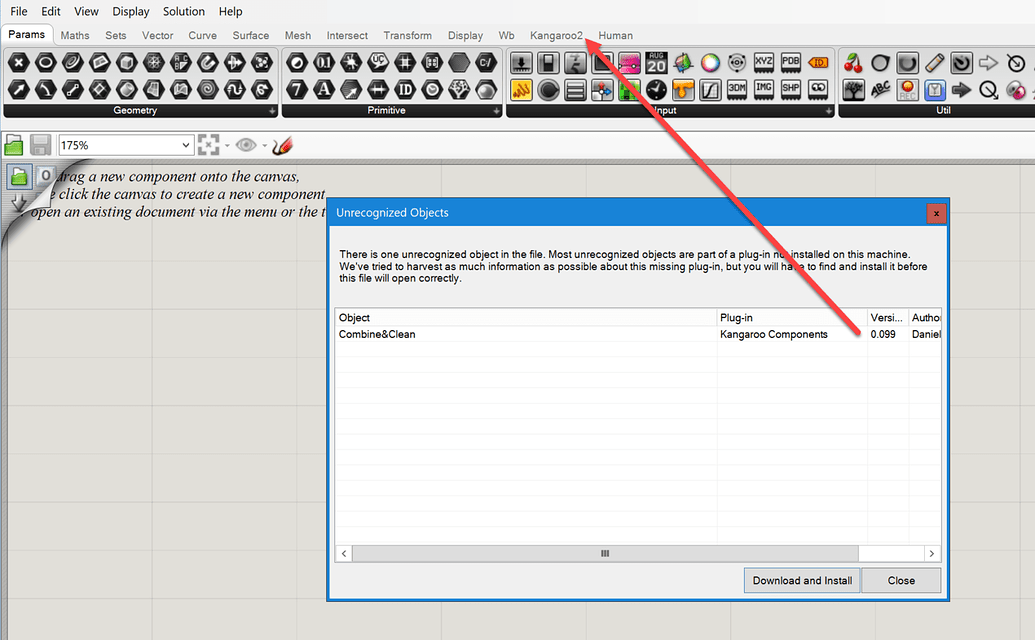
Task: Select the Import SHP icon
Action: pos(791,89)
